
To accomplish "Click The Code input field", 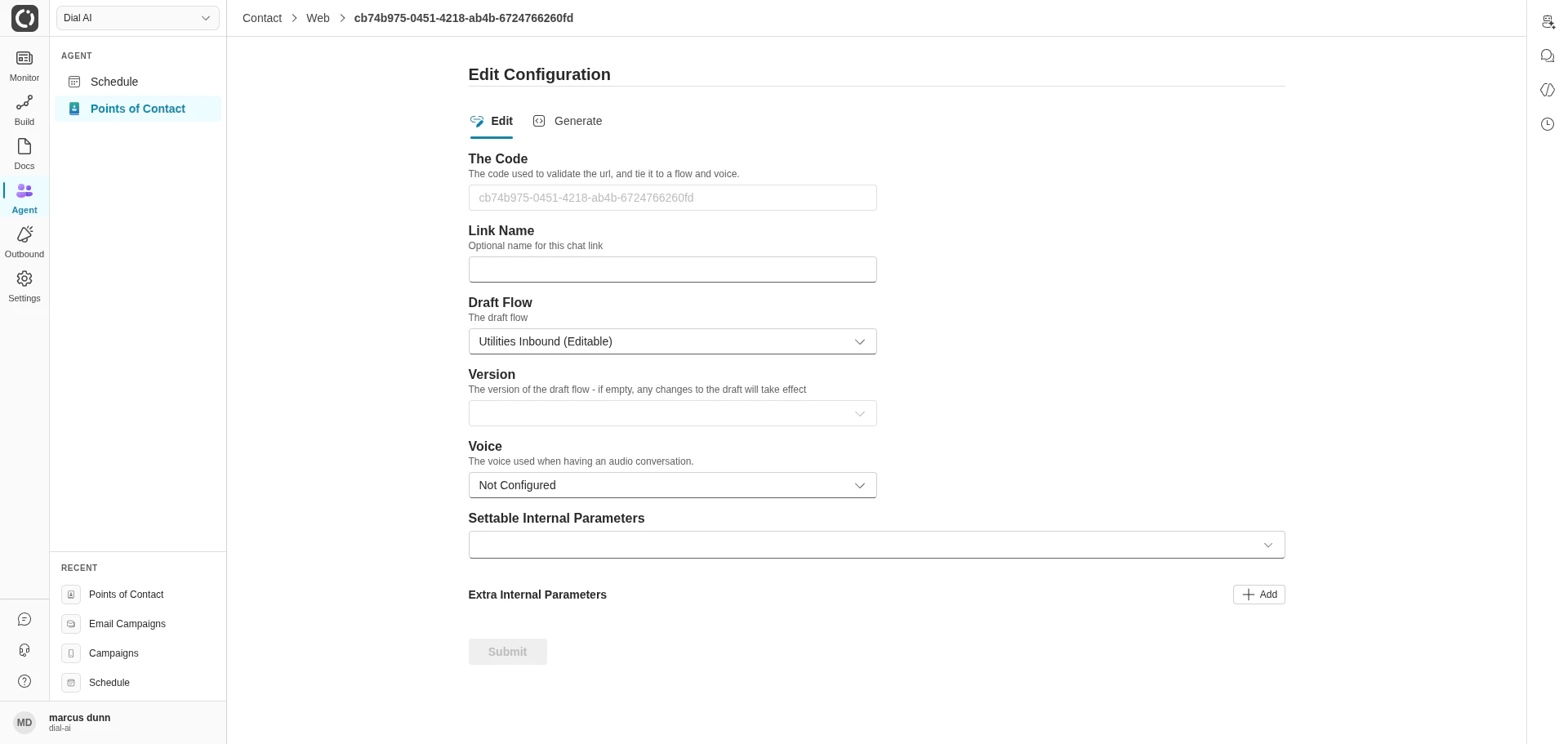I will click(x=672, y=198).
